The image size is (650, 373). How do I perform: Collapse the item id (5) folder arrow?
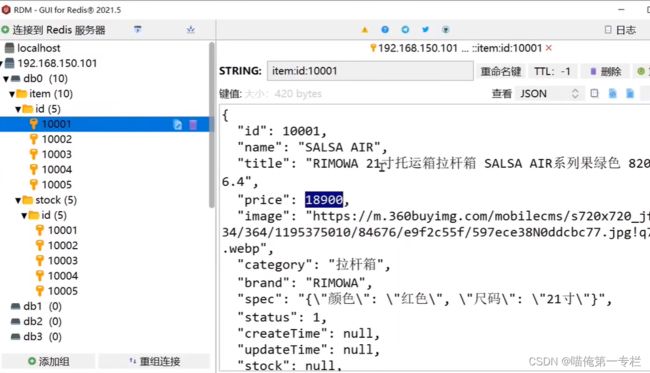pyautogui.click(x=18, y=109)
